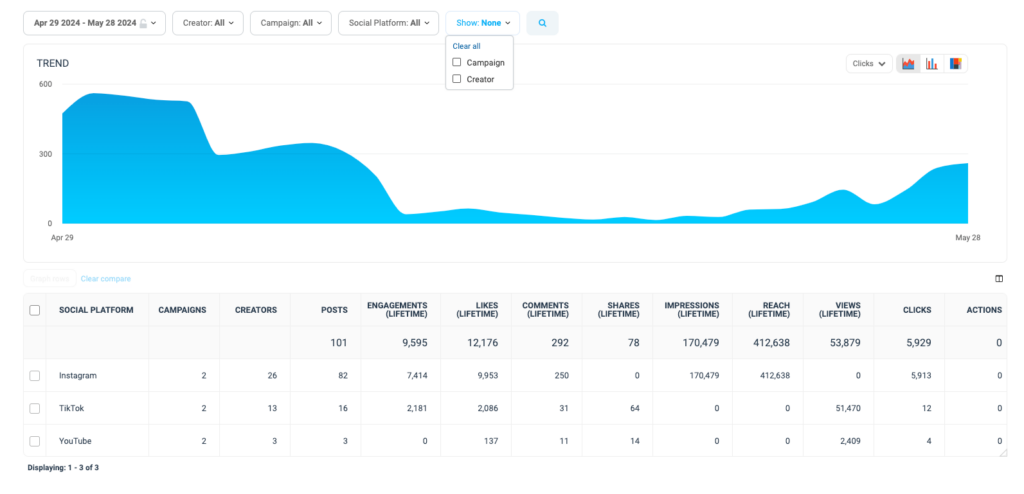
Task: Expand the Creator: All filter
Action: [x=208, y=23]
